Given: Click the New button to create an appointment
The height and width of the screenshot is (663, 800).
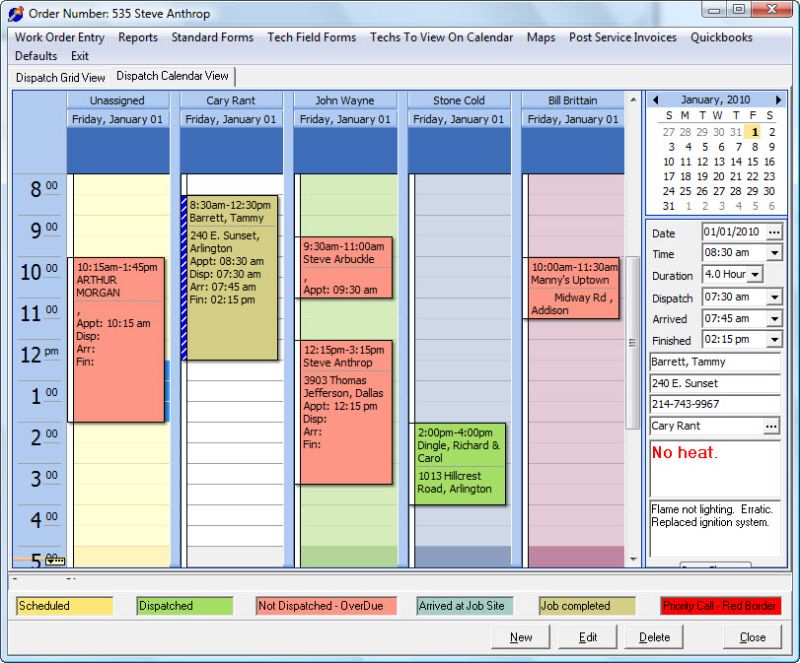Looking at the screenshot, I should (x=521, y=636).
